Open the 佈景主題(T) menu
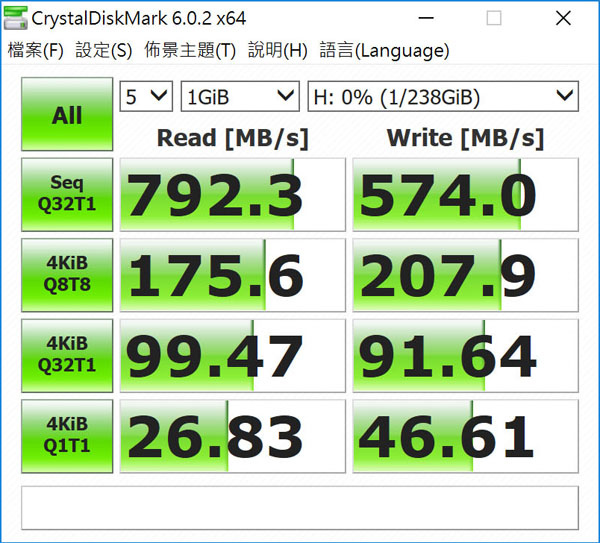 click(190, 50)
